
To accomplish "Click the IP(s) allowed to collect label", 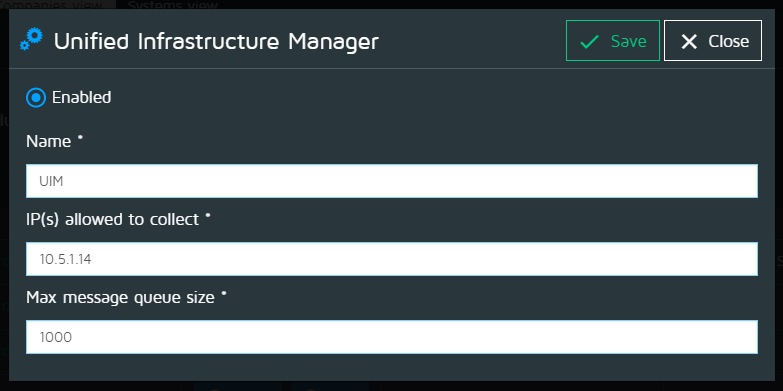I will (113, 219).
